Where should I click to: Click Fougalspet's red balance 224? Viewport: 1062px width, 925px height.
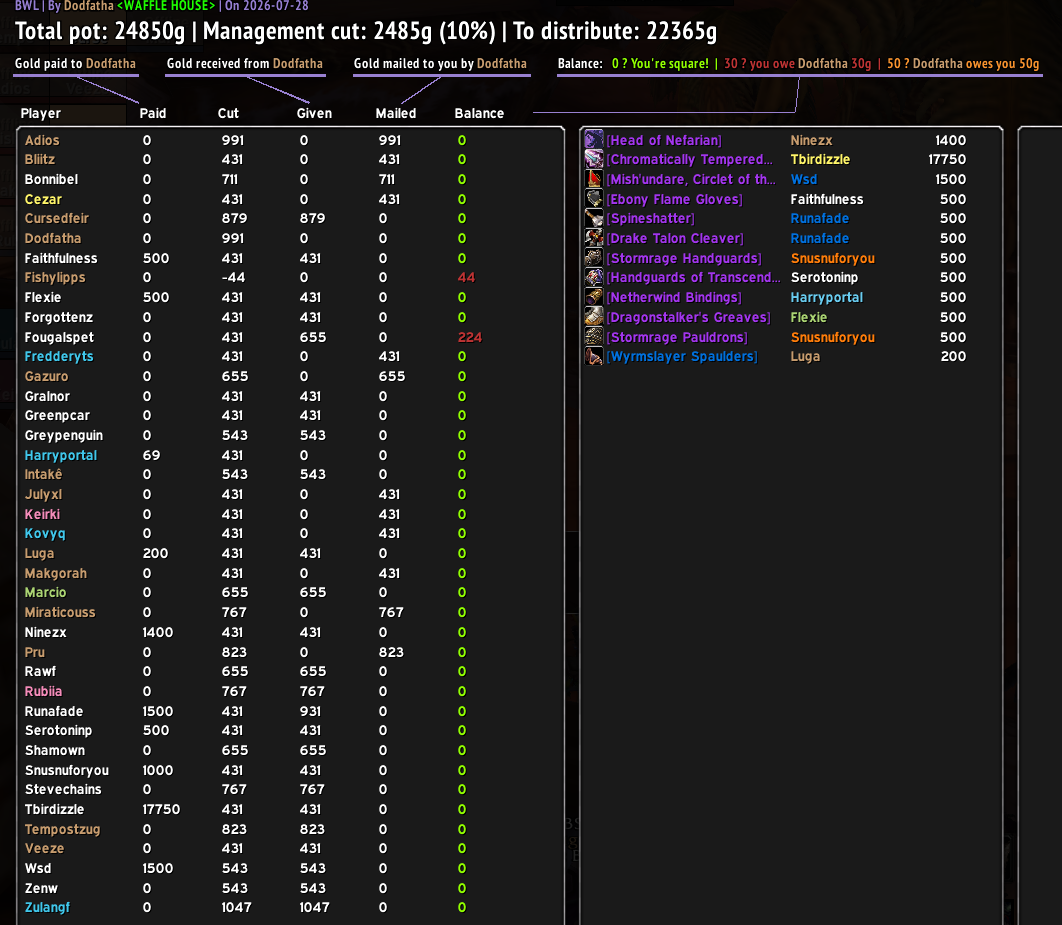click(469, 337)
